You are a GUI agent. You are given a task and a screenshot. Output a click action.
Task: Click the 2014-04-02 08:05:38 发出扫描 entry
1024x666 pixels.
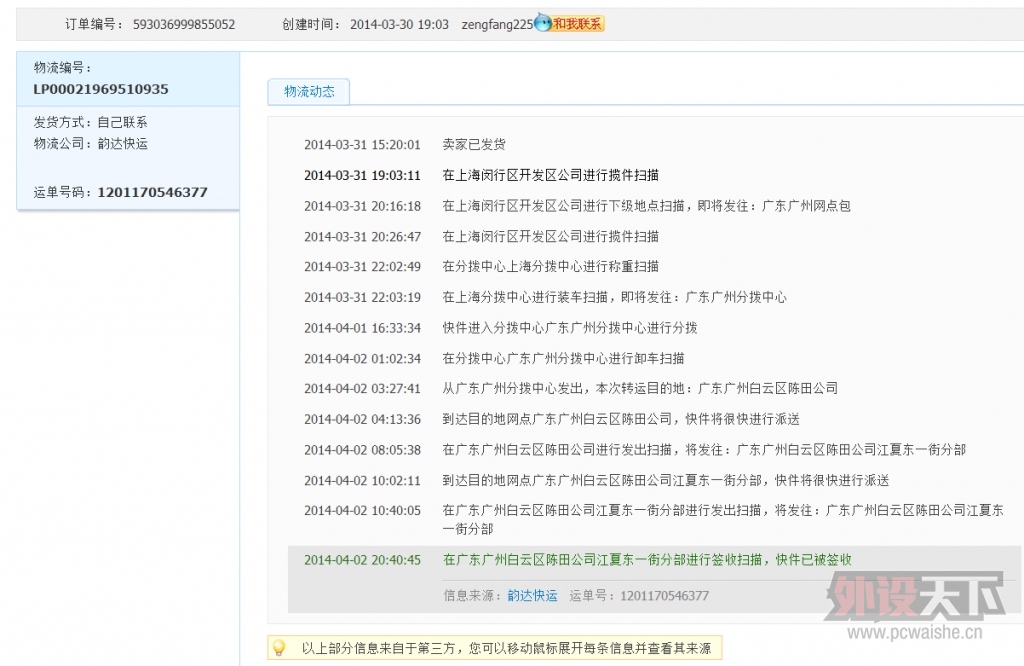point(635,450)
